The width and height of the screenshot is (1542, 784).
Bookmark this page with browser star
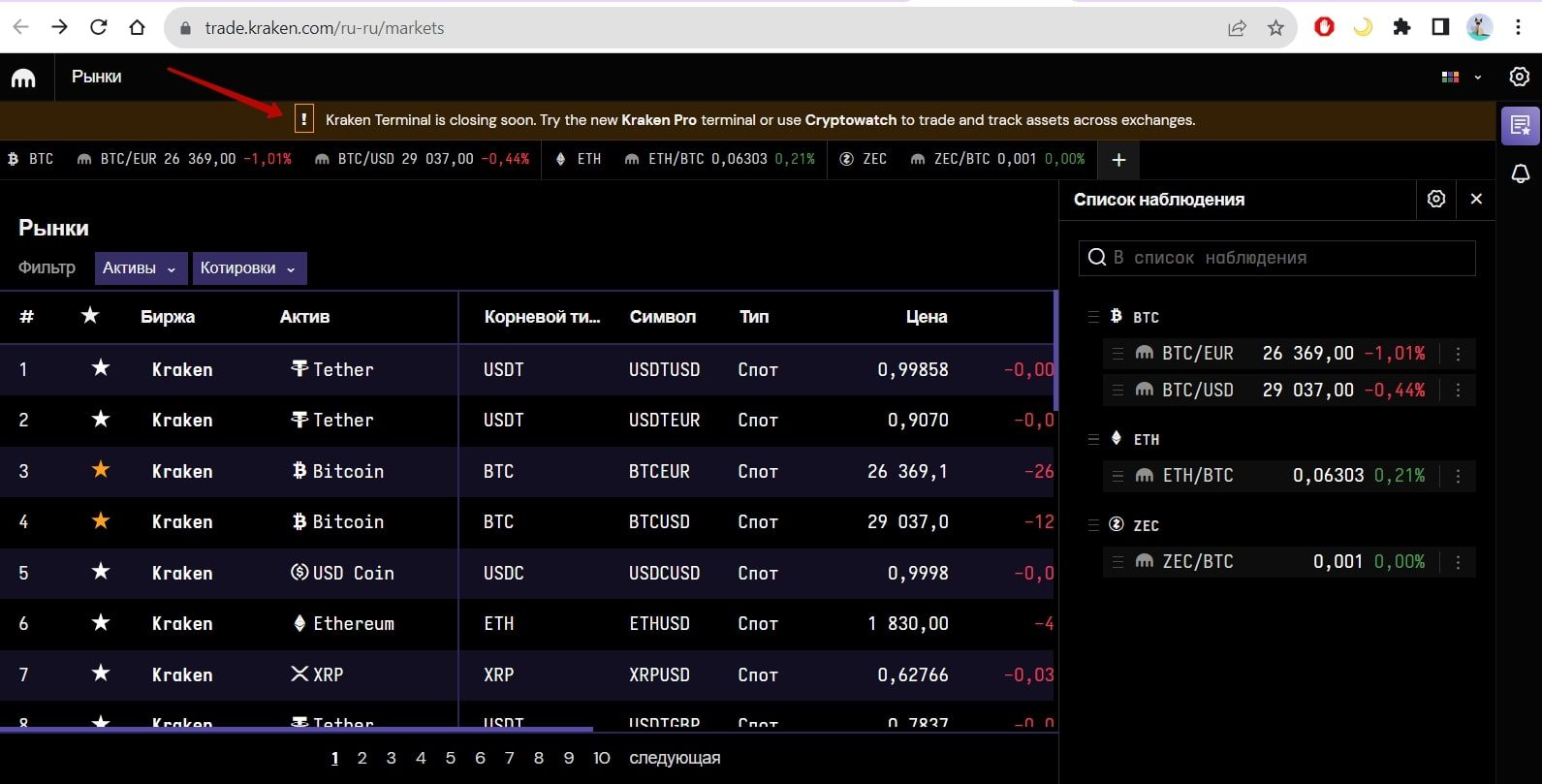click(x=1275, y=28)
